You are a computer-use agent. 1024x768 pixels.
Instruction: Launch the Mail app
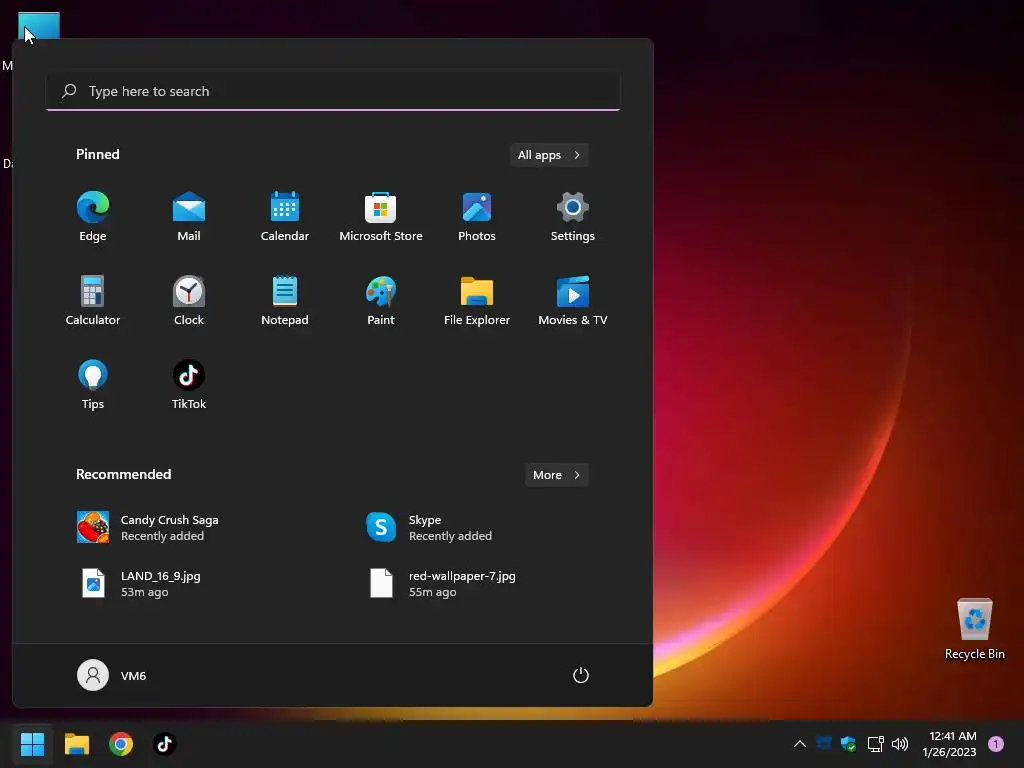[189, 217]
